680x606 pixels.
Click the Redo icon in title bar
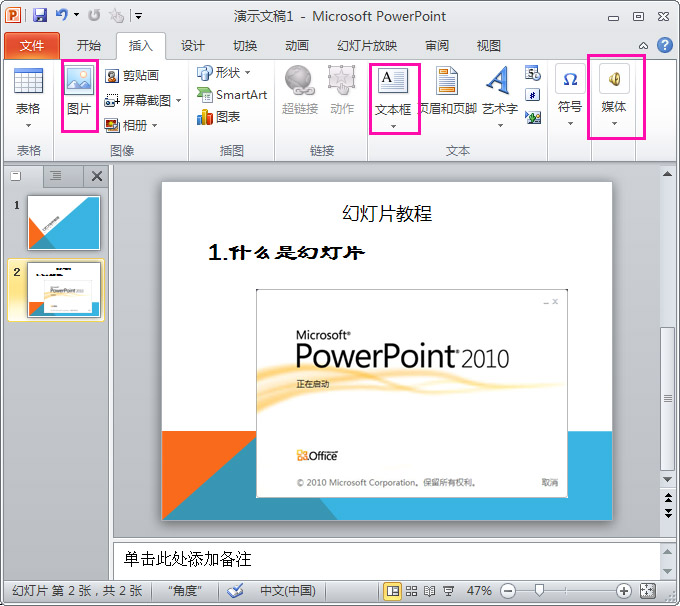coord(94,16)
